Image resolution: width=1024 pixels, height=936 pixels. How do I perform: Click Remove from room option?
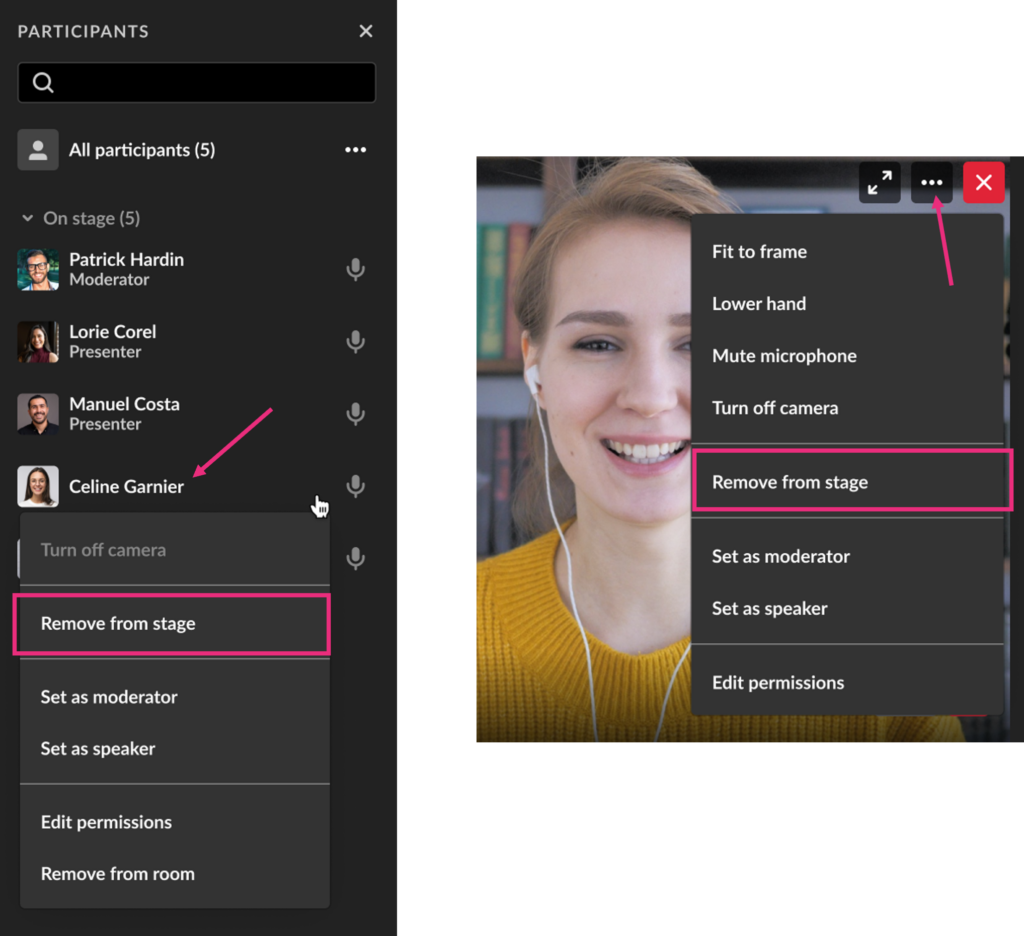tap(118, 874)
